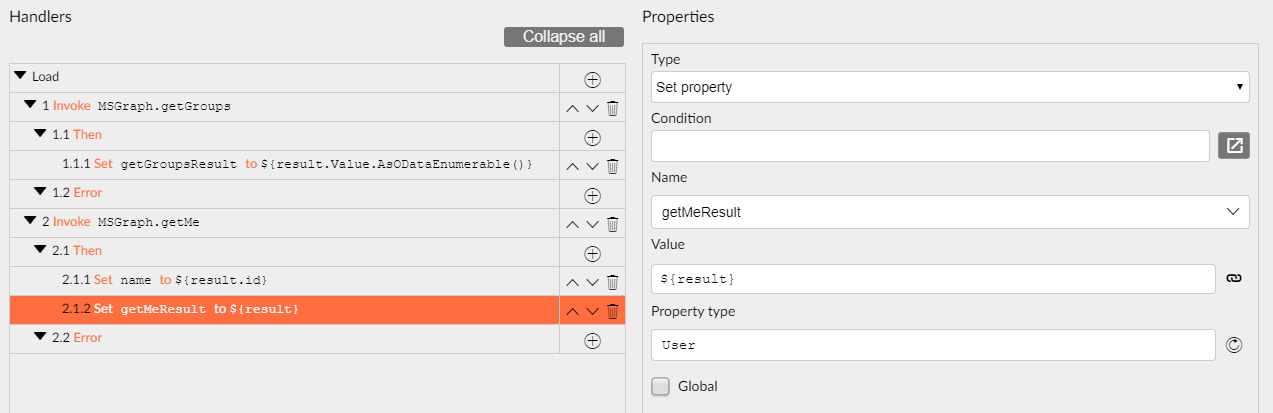
Task: Add a step under 2.2 Error
Action: [592, 341]
